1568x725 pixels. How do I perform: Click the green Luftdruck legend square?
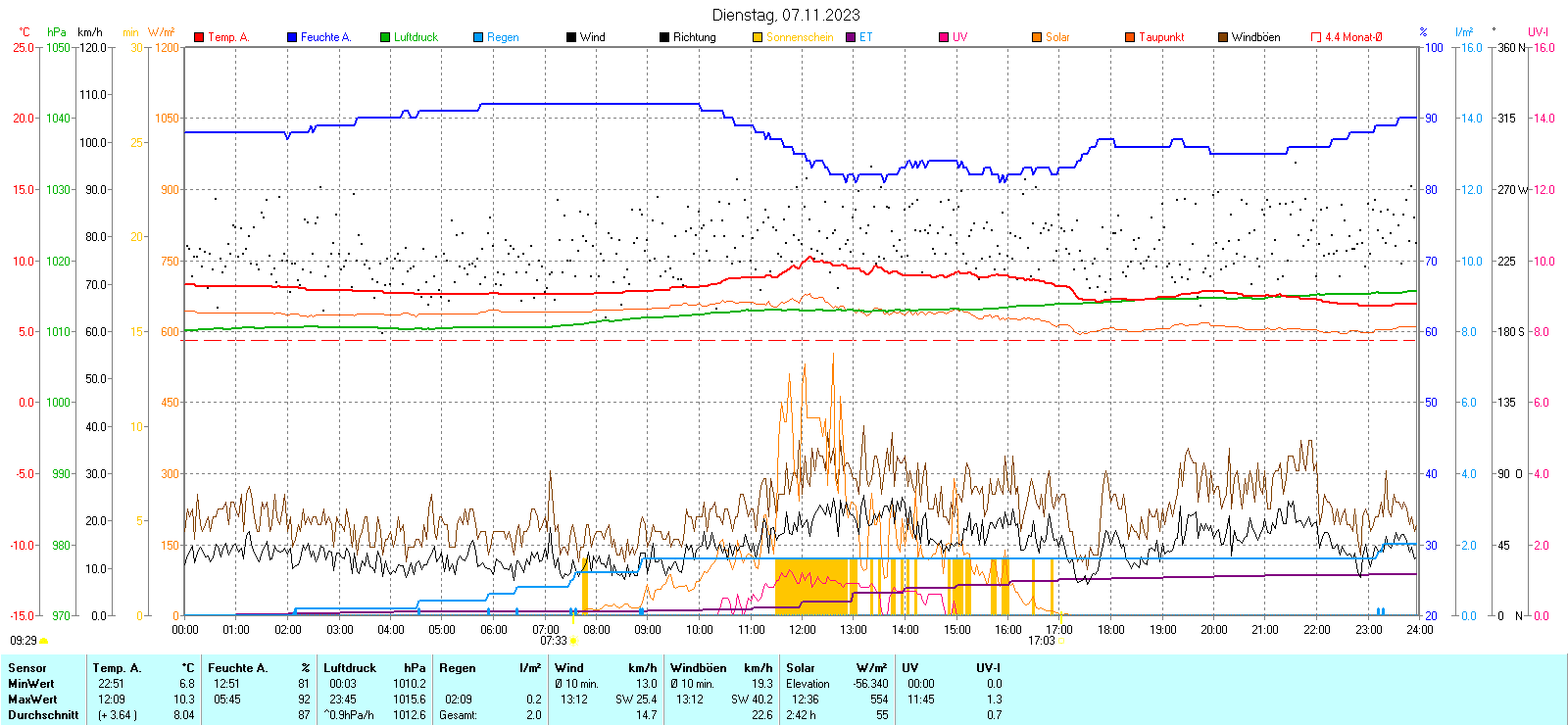[x=385, y=37]
